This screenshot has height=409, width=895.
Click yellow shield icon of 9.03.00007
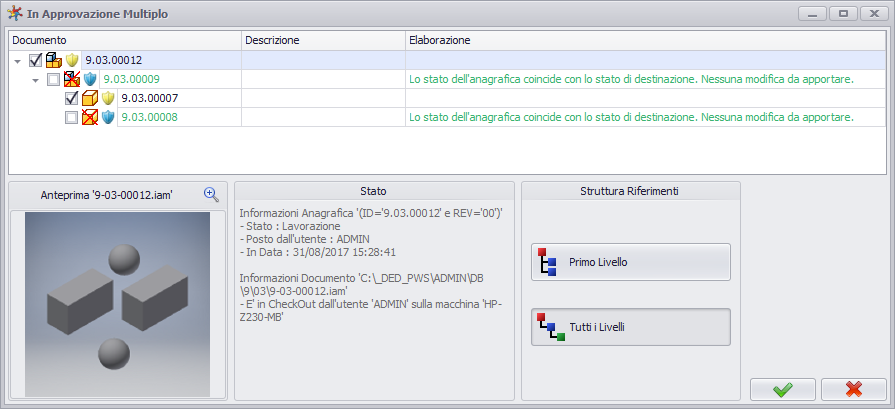coord(108,98)
